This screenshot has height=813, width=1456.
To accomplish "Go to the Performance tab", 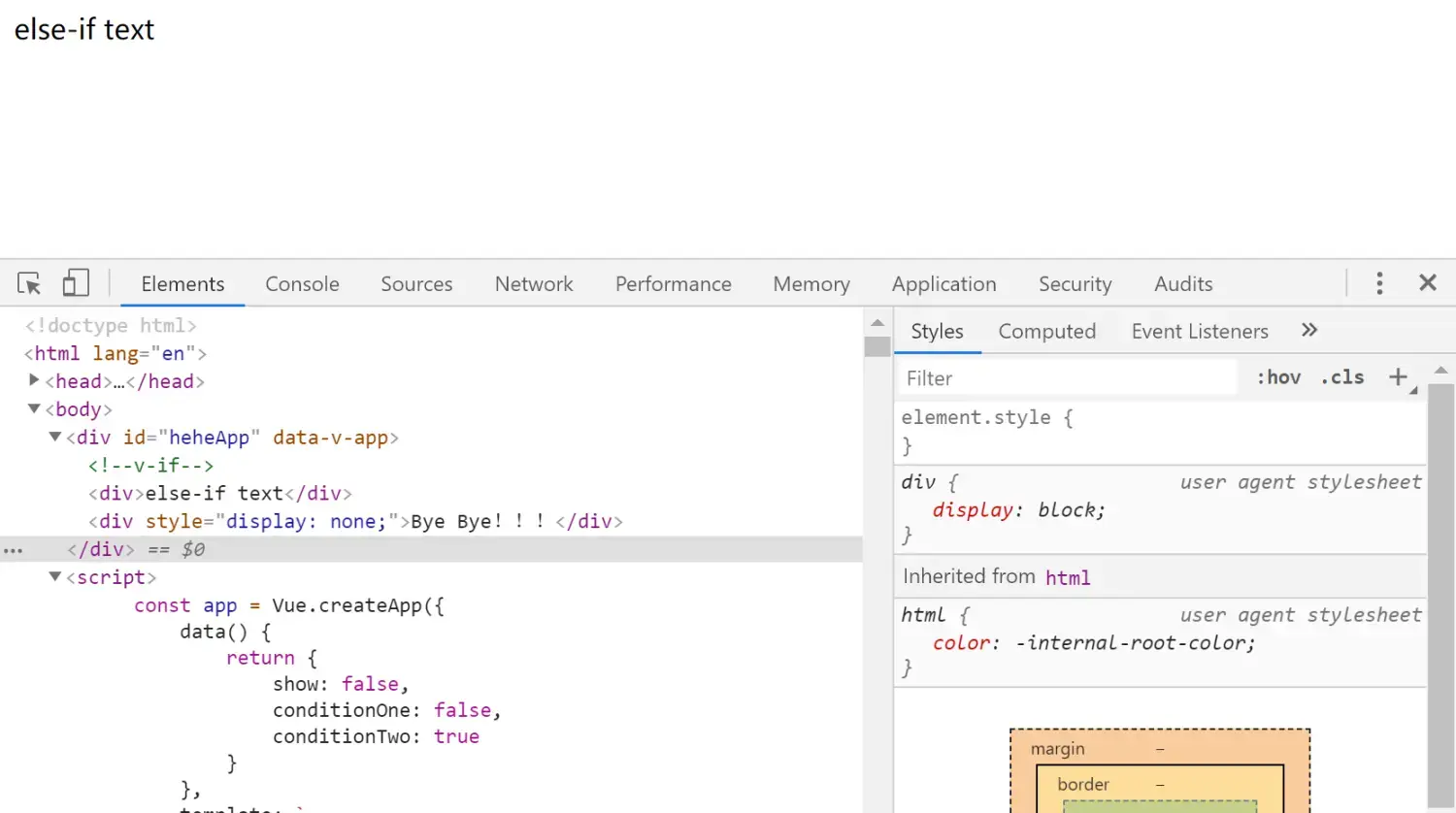I will click(x=673, y=283).
